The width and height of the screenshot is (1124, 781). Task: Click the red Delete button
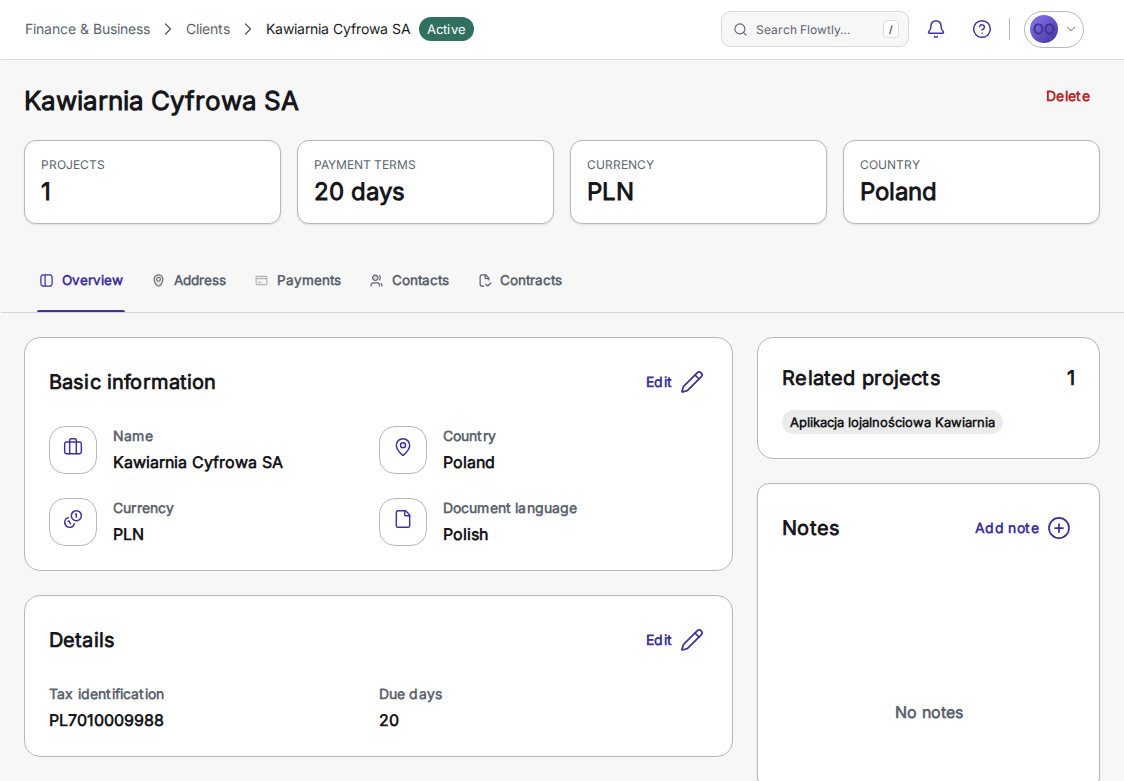[x=1067, y=96]
